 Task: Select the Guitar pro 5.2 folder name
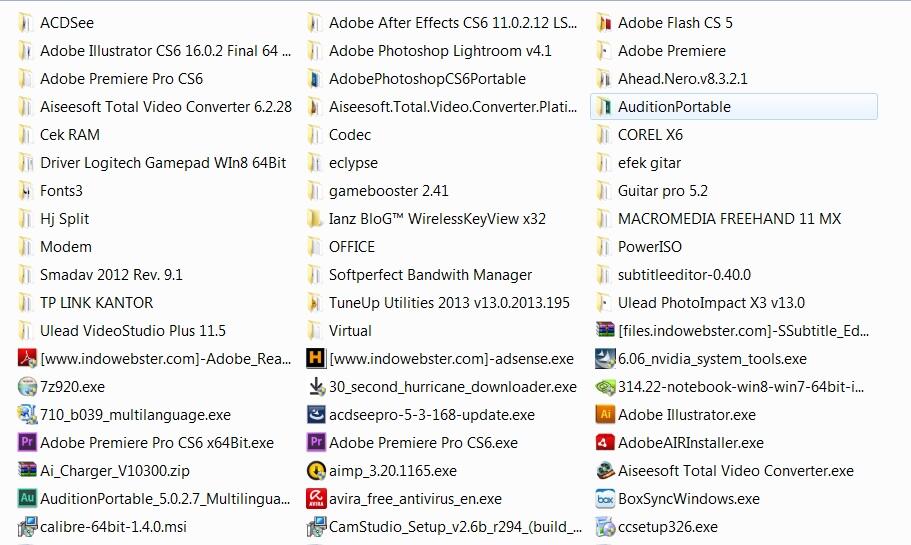coord(663,191)
